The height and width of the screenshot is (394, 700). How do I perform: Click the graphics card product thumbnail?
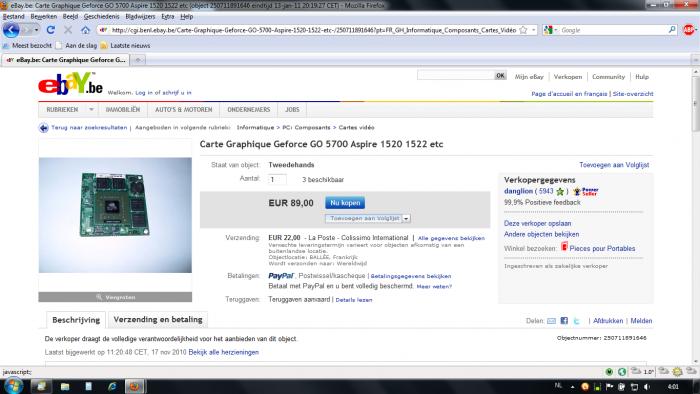115,215
